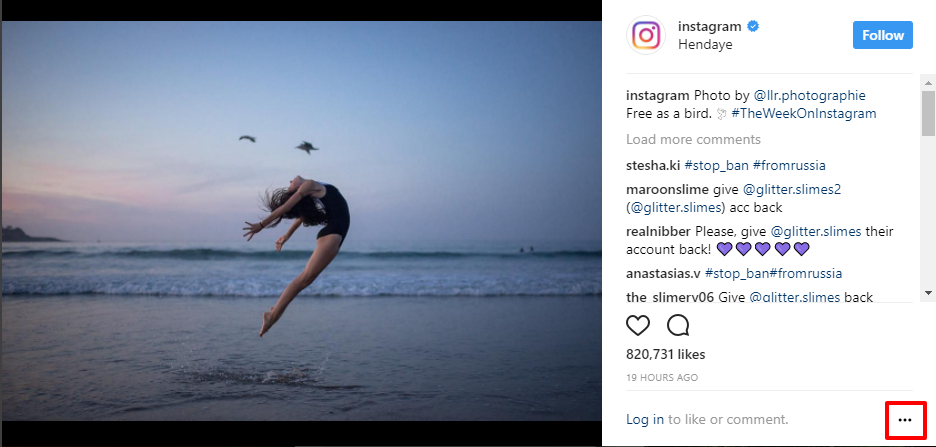Click the 820,731 likes count

(665, 354)
